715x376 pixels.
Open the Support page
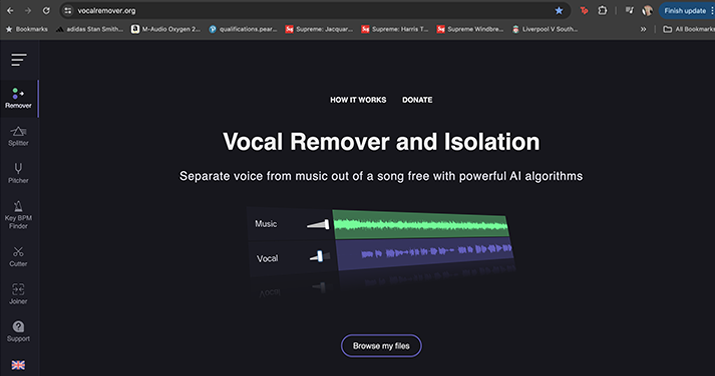coord(18,332)
